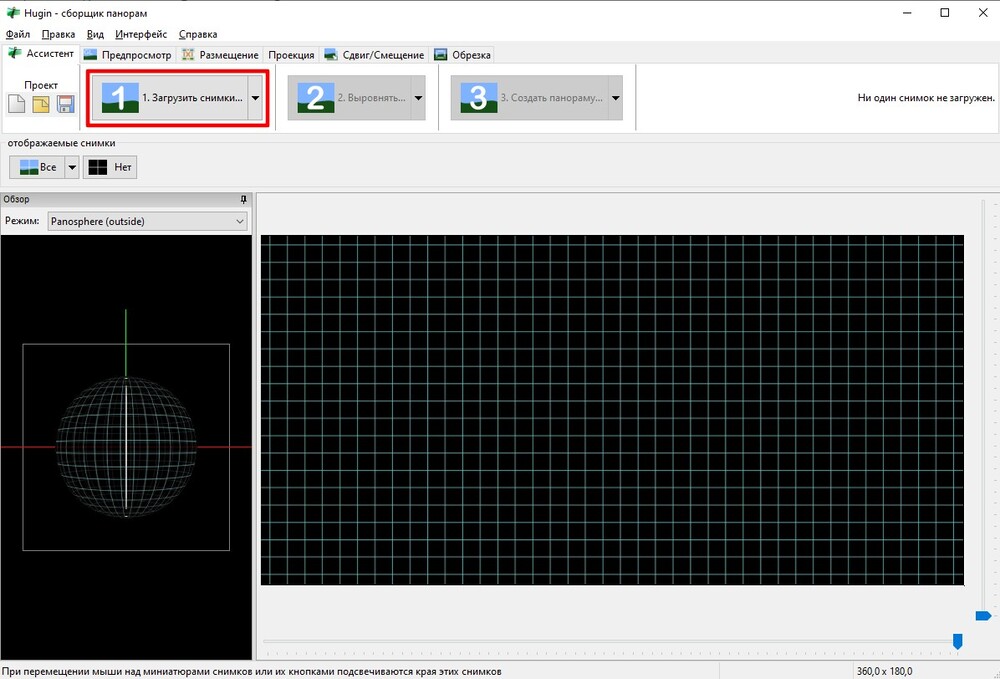This screenshot has height=679, width=1000.
Task: Click the Hugin icon in the title bar
Action: (12, 12)
